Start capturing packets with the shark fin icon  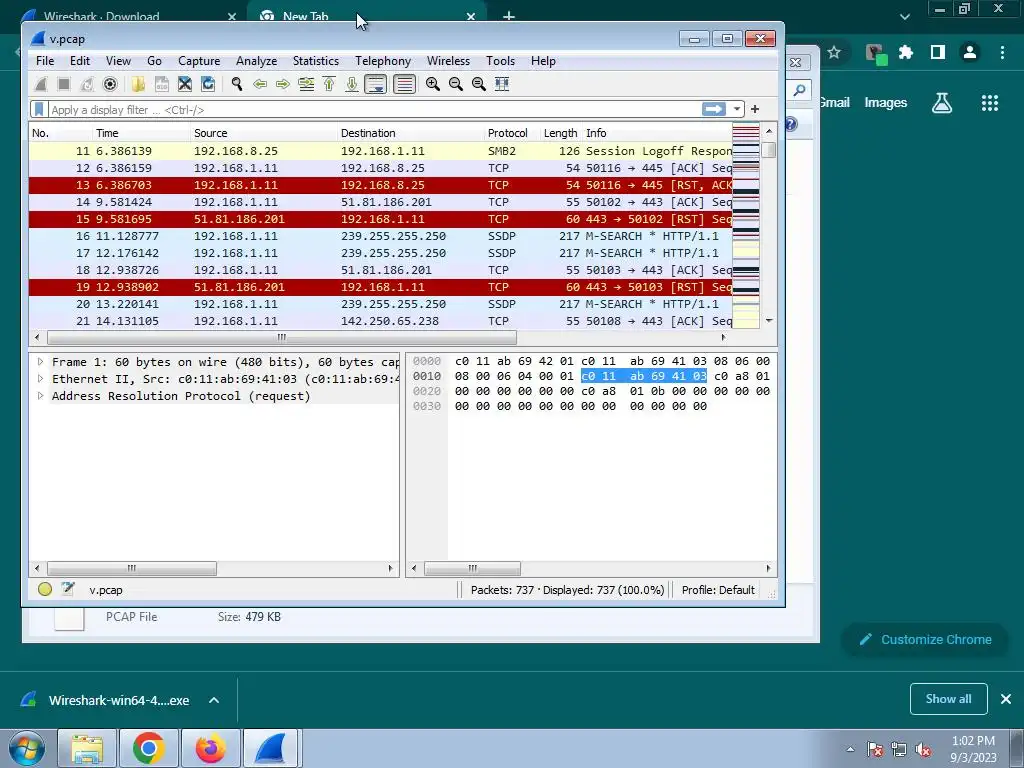click(x=41, y=84)
